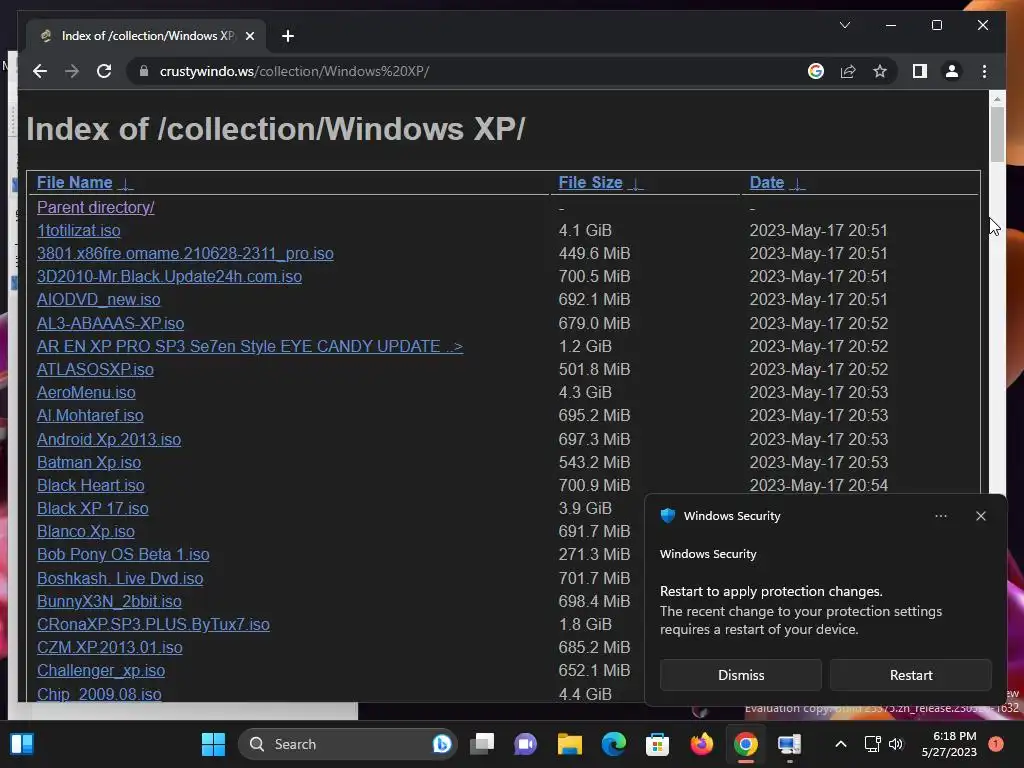Open a new tab with plus button
Viewport: 1024px width, 768px height.
(288, 36)
